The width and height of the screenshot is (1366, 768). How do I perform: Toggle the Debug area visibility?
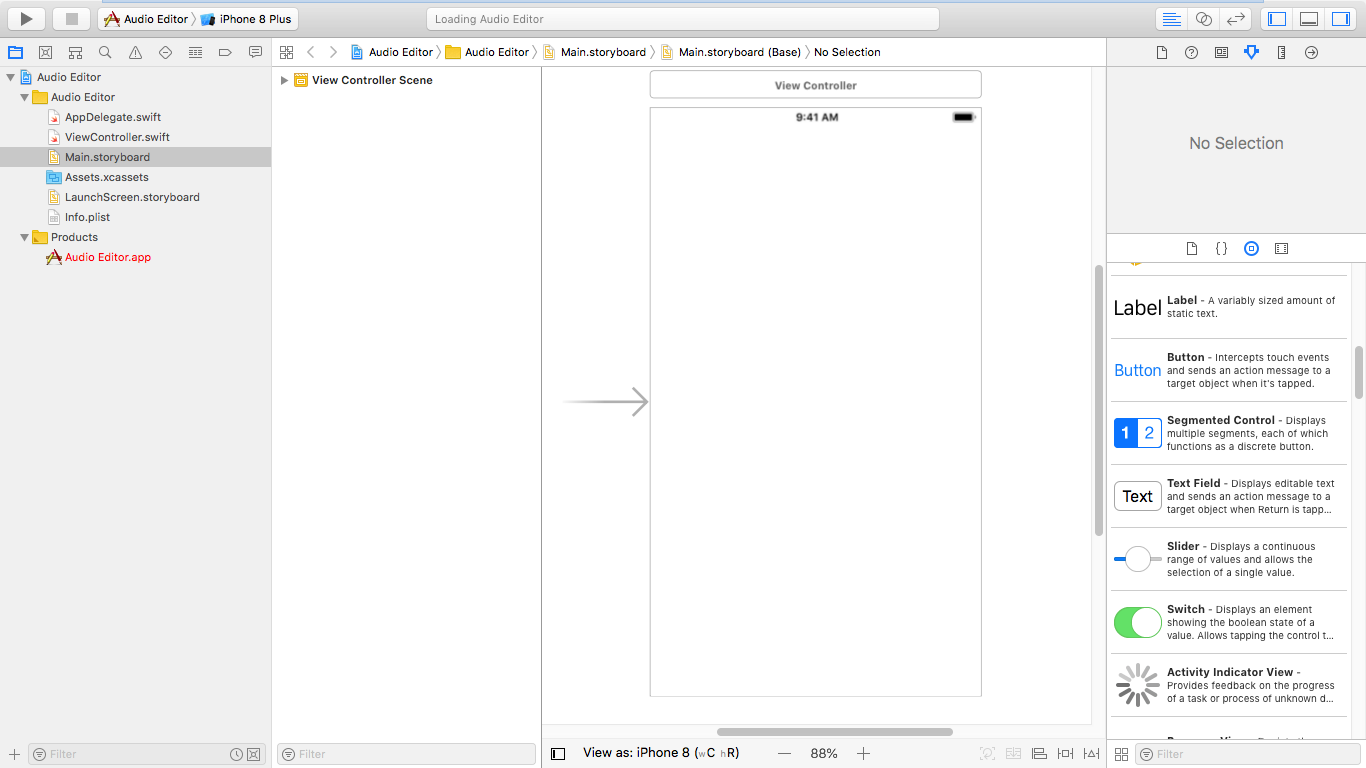(1308, 18)
